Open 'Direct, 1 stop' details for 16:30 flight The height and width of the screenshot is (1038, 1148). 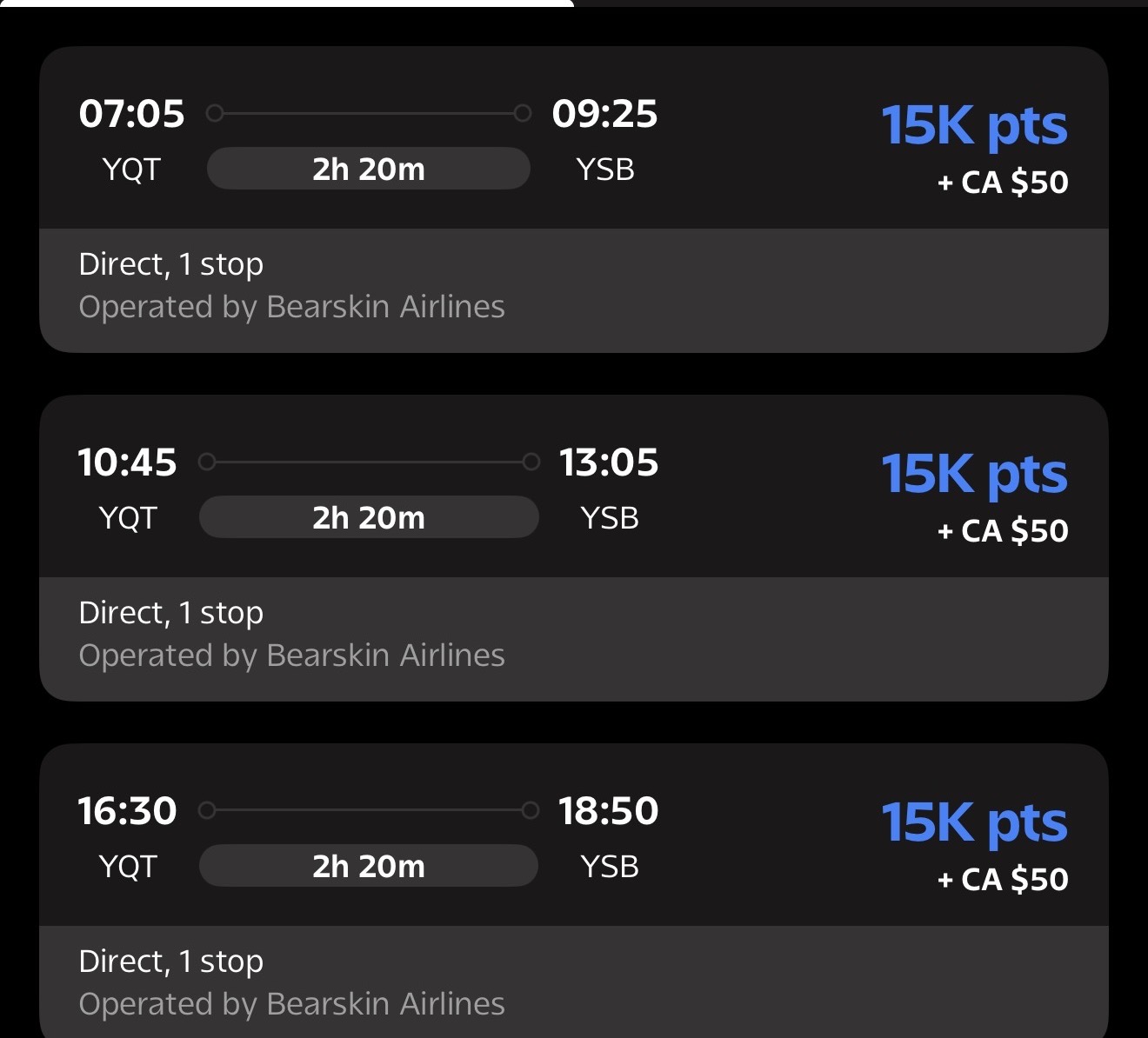(x=171, y=961)
